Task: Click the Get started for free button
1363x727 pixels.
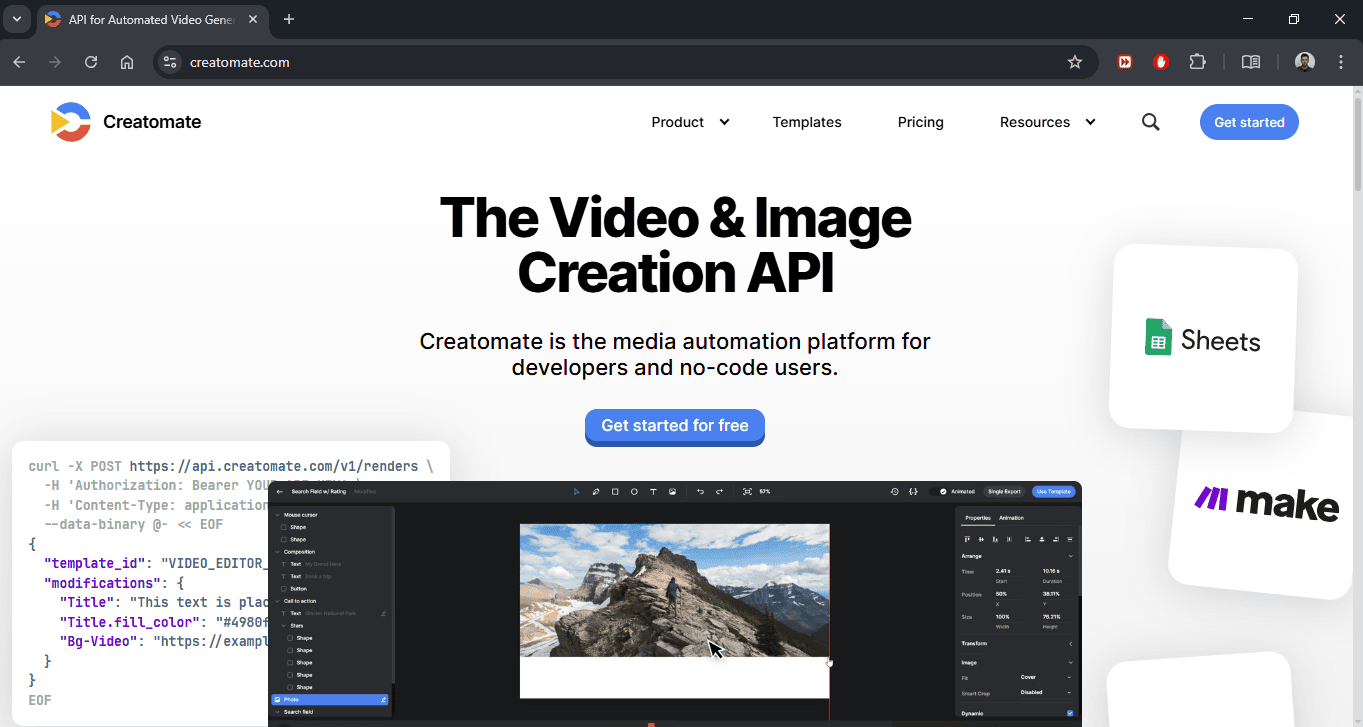Action: (x=675, y=426)
